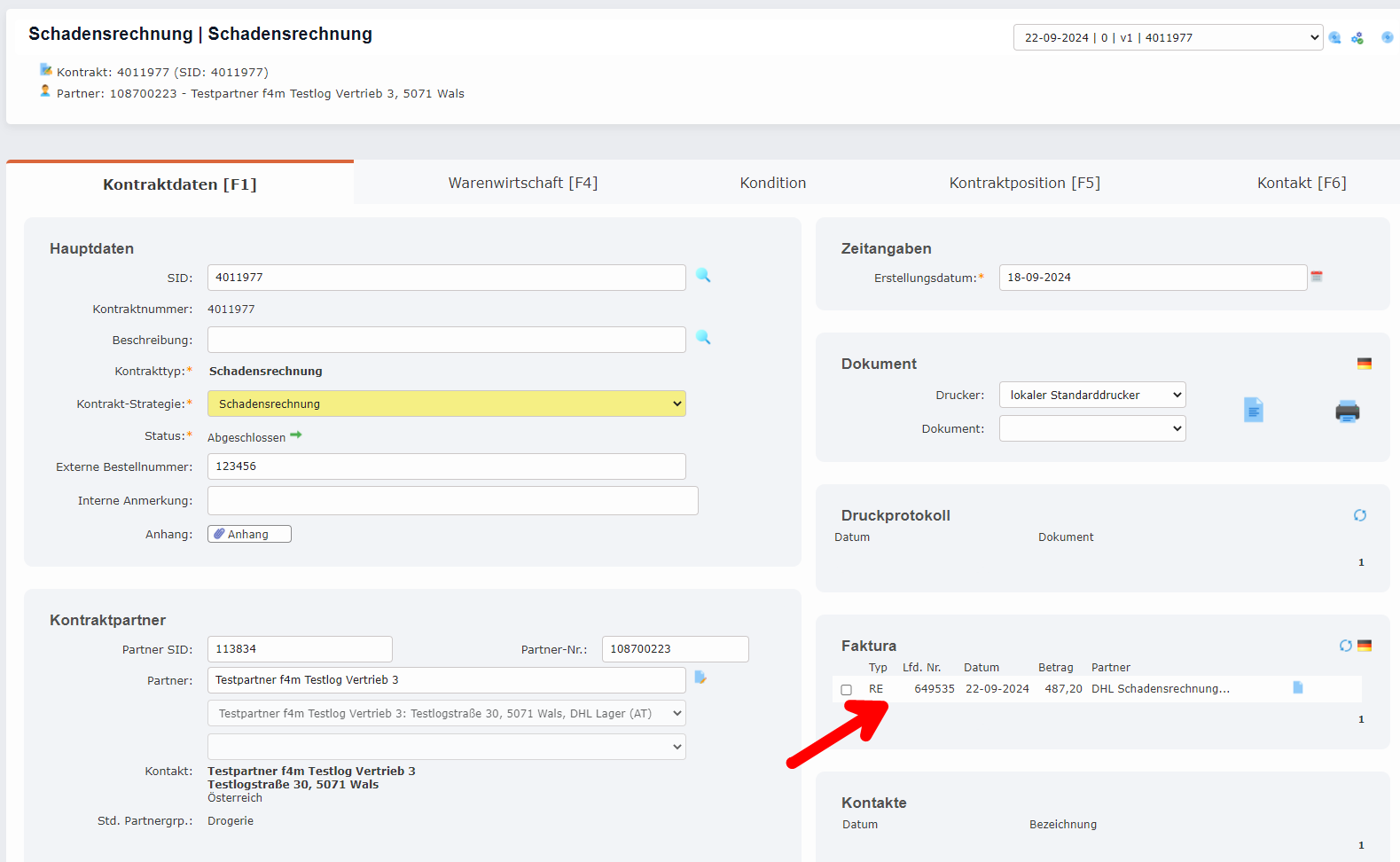Click the green arrow beside Abgeschlossen status
The image size is (1400, 862).
pyautogui.click(x=296, y=435)
